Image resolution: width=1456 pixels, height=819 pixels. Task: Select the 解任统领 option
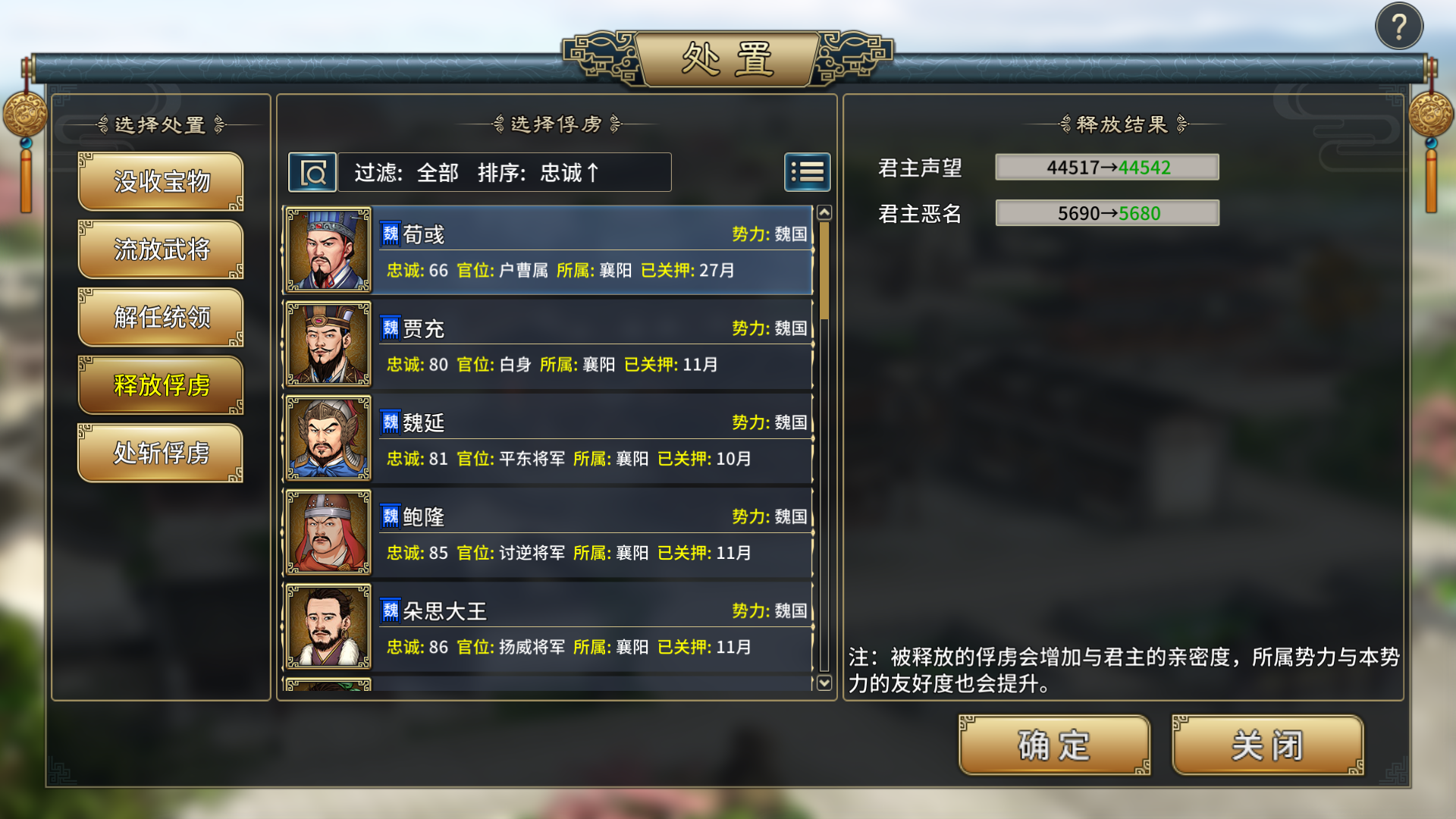(161, 317)
